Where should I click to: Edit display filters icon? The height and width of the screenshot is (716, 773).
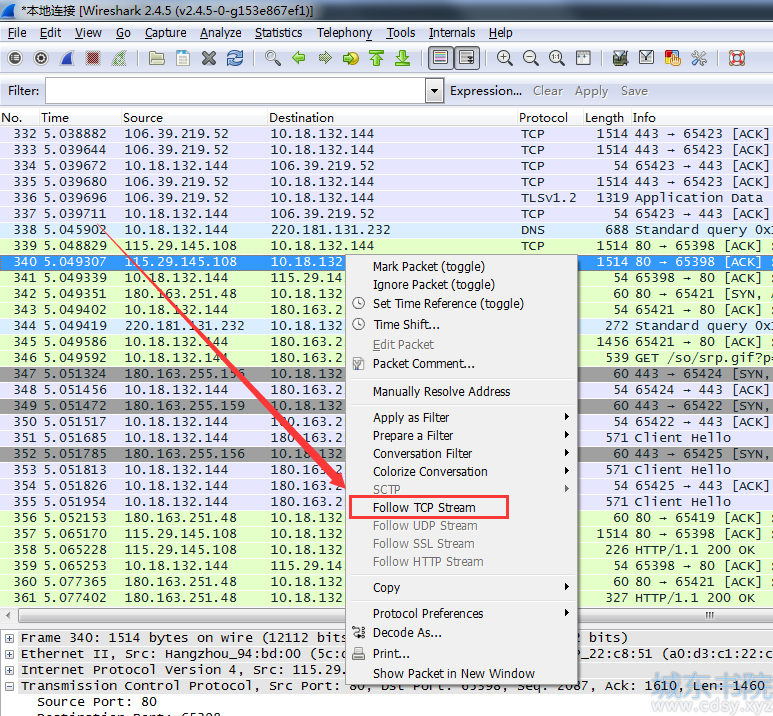[x=646, y=58]
